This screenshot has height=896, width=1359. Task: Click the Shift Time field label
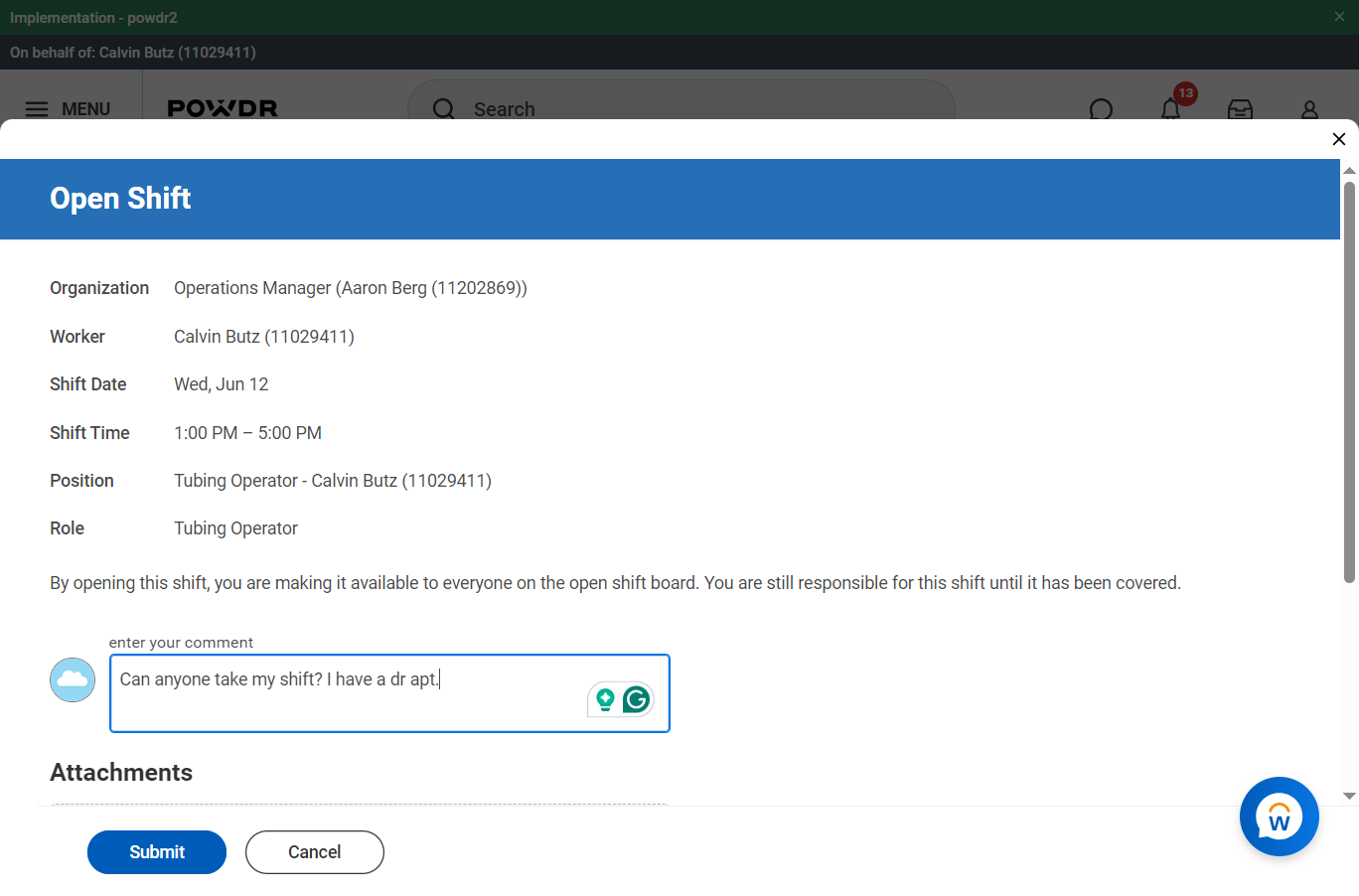(x=89, y=433)
